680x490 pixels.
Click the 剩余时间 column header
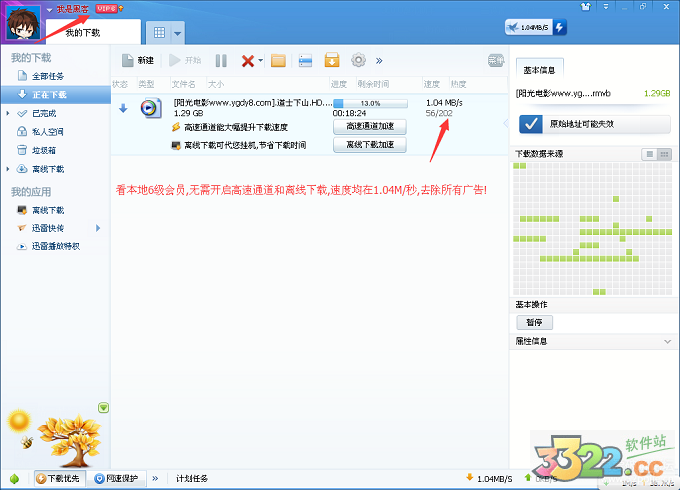[373, 84]
